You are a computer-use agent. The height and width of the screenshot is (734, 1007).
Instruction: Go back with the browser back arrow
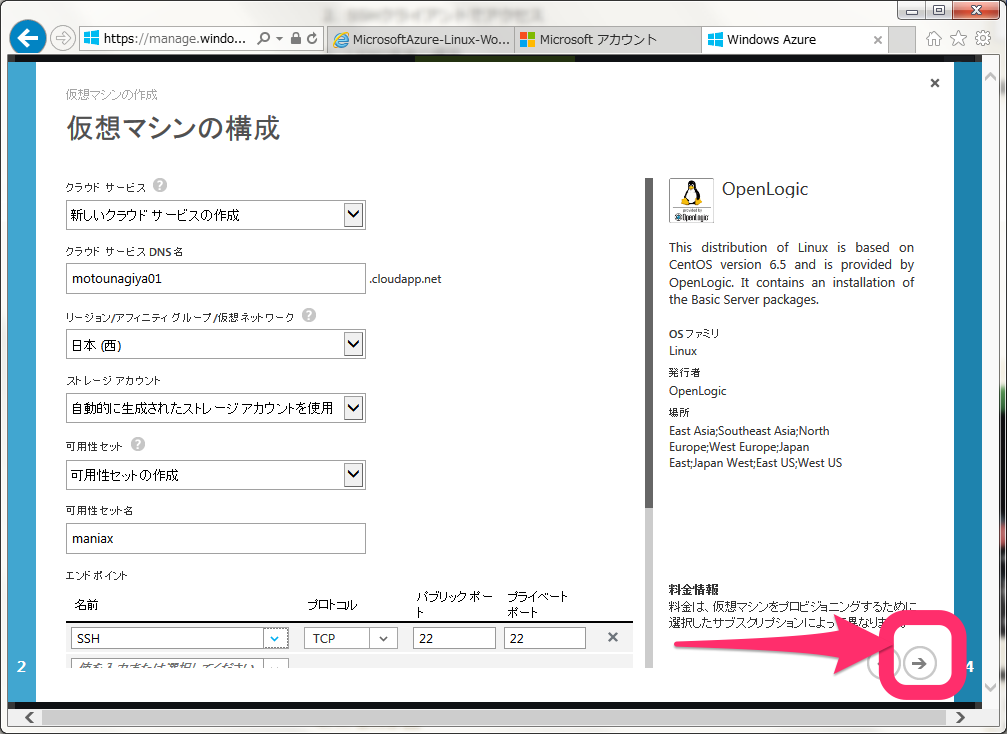[28, 38]
